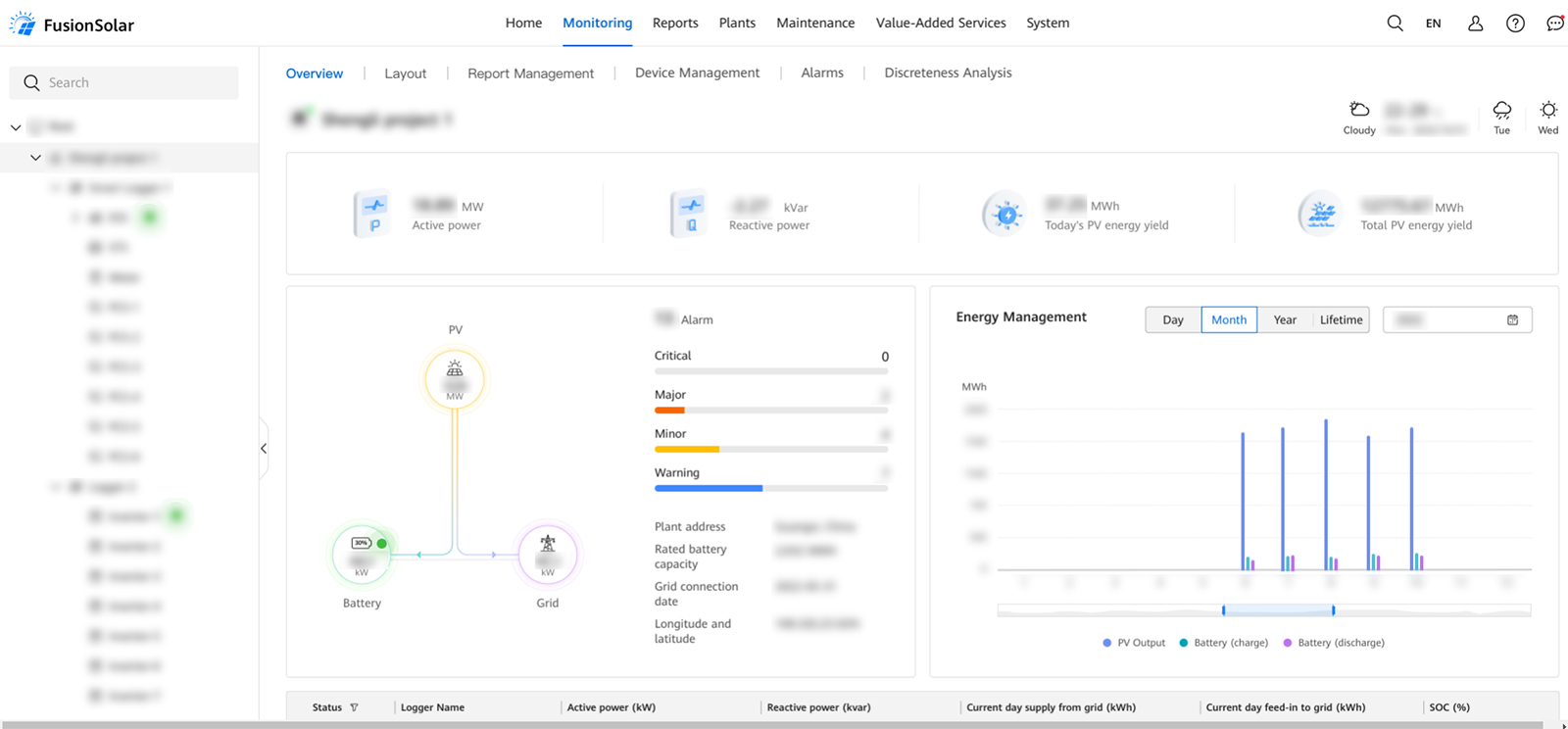
Task: Click the Plant address label
Action: click(690, 527)
